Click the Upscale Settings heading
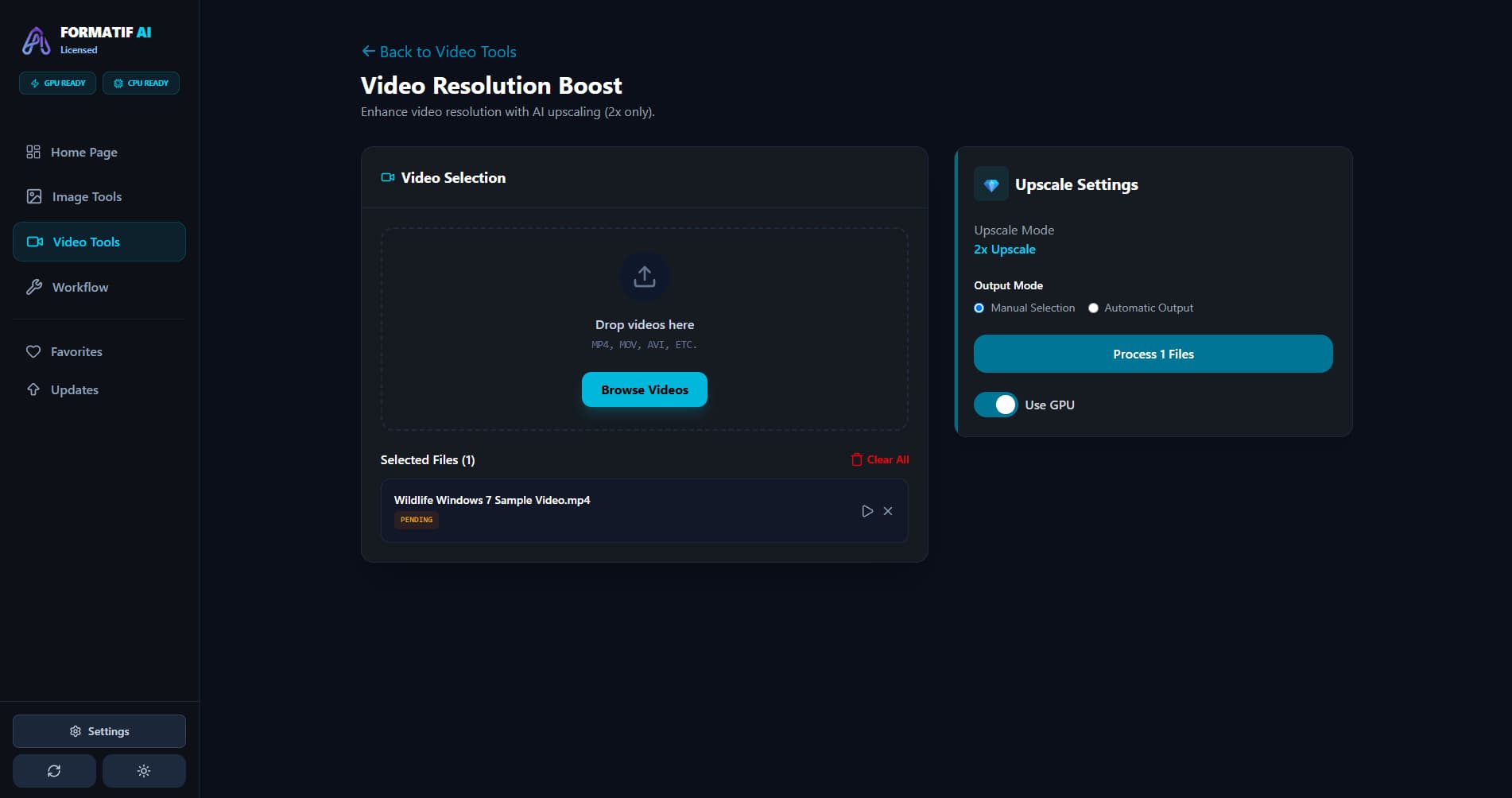 pyautogui.click(x=1076, y=184)
